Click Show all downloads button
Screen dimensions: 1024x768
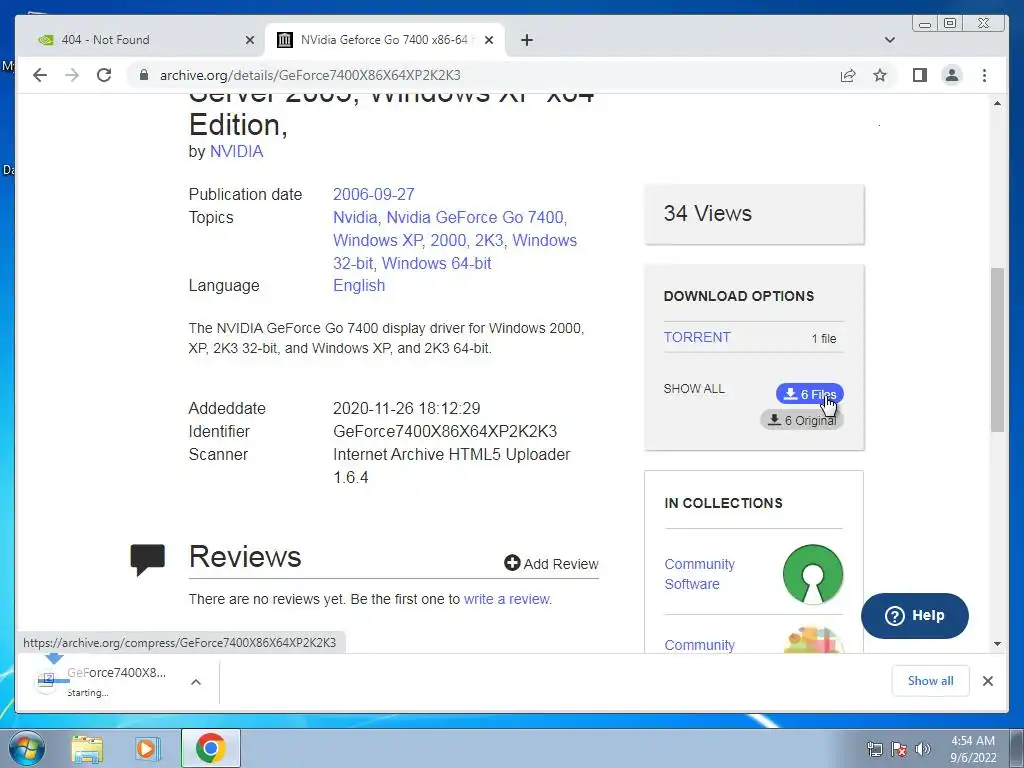click(x=930, y=681)
